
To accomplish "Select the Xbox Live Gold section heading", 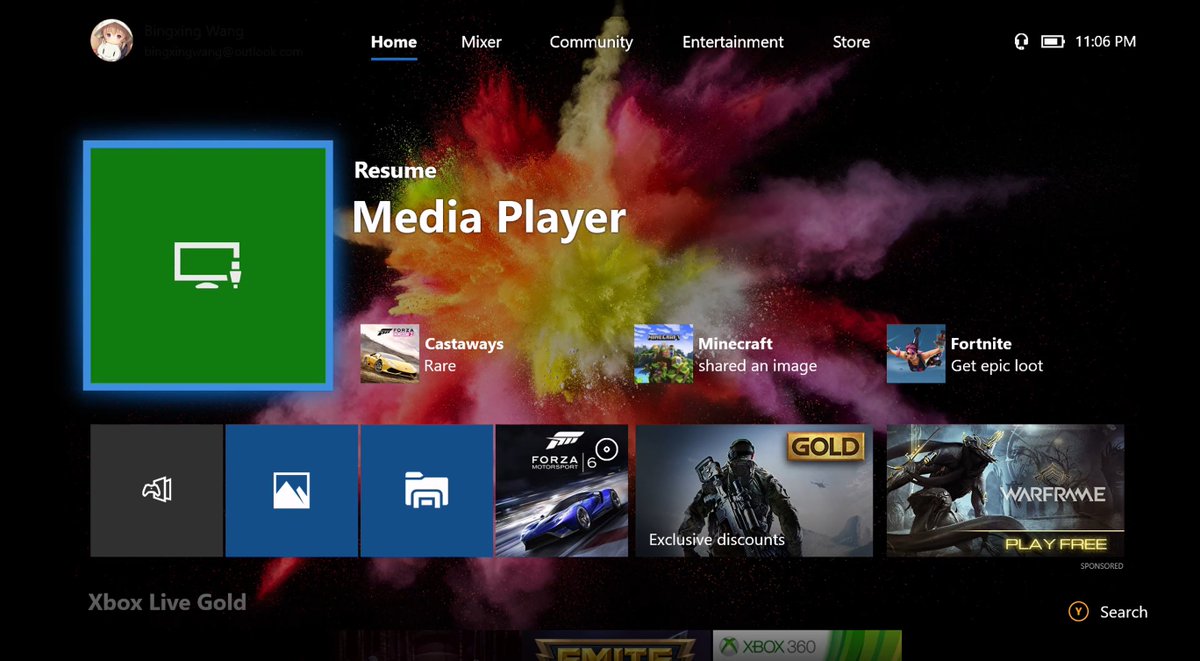I will pyautogui.click(x=167, y=602).
